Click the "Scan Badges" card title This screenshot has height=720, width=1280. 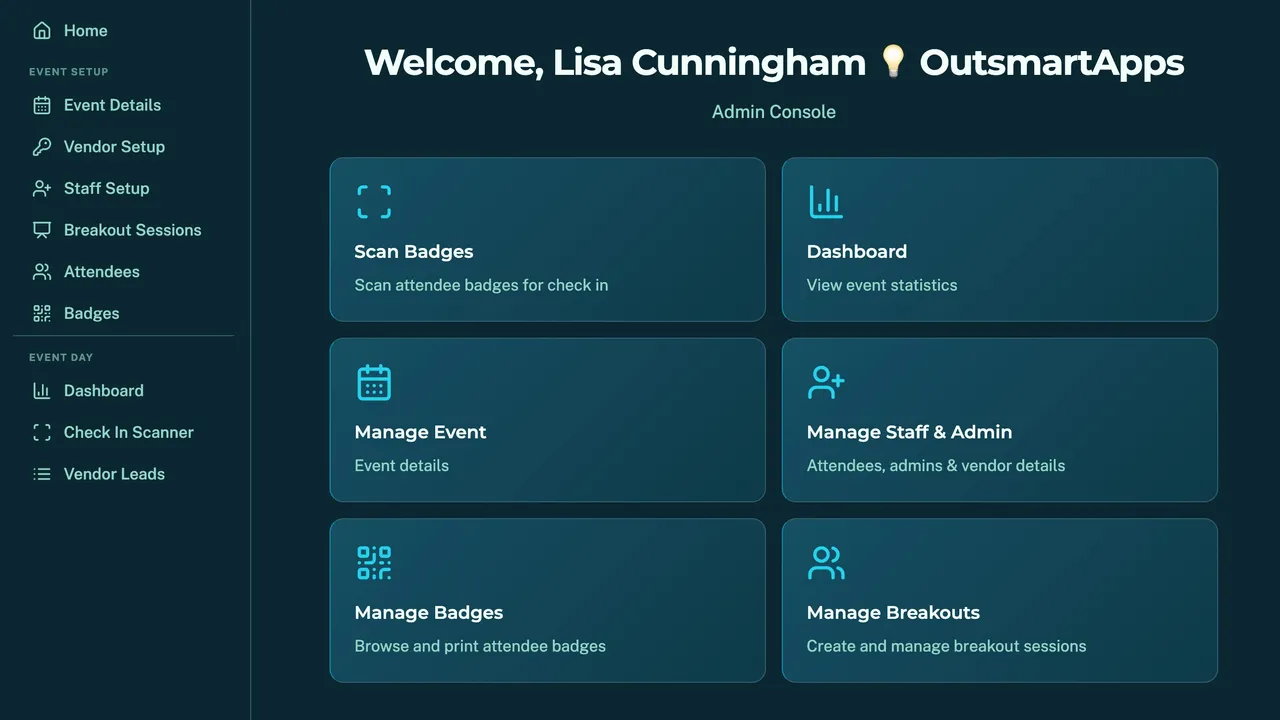tap(414, 252)
